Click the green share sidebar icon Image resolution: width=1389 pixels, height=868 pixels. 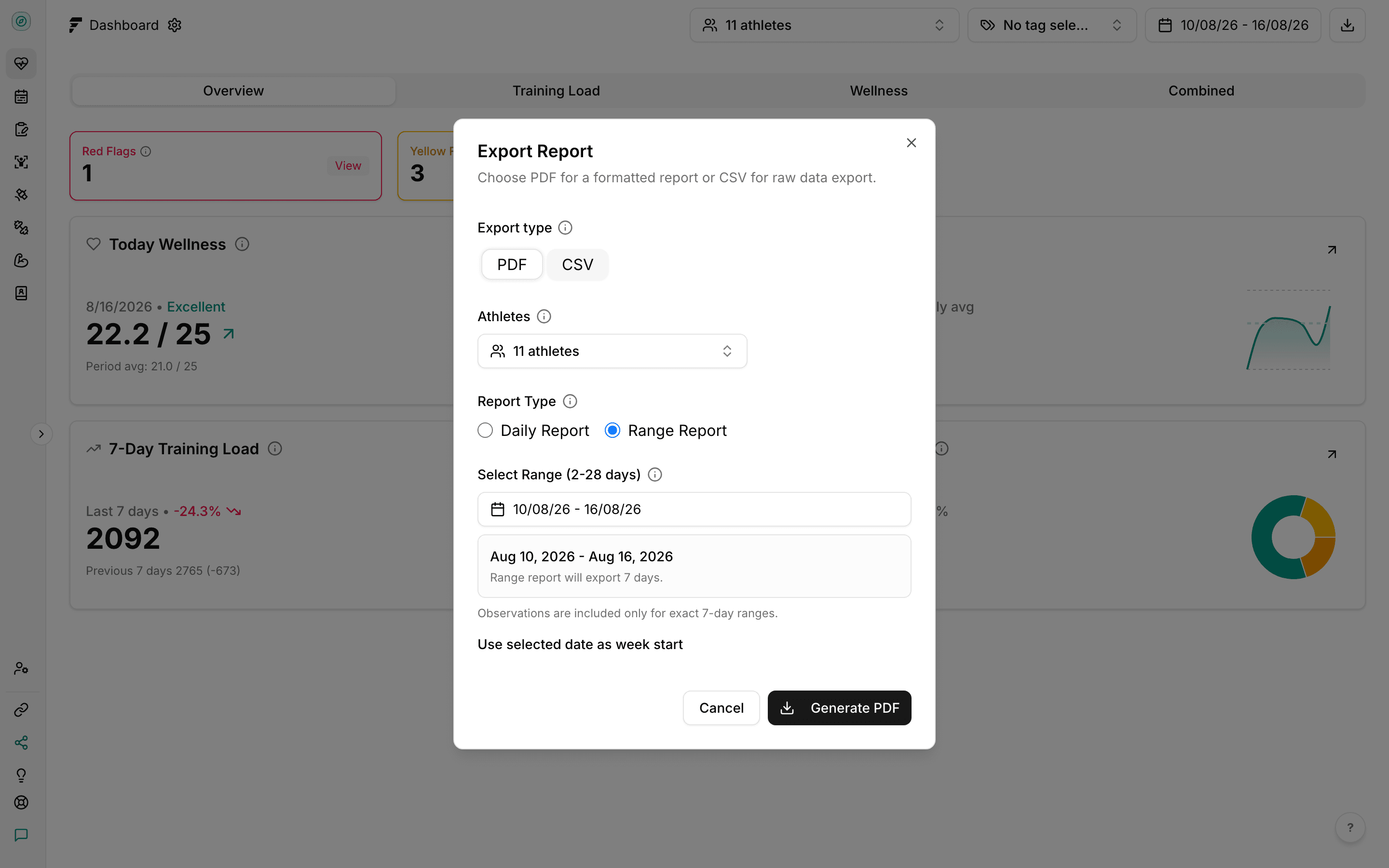tap(21, 743)
